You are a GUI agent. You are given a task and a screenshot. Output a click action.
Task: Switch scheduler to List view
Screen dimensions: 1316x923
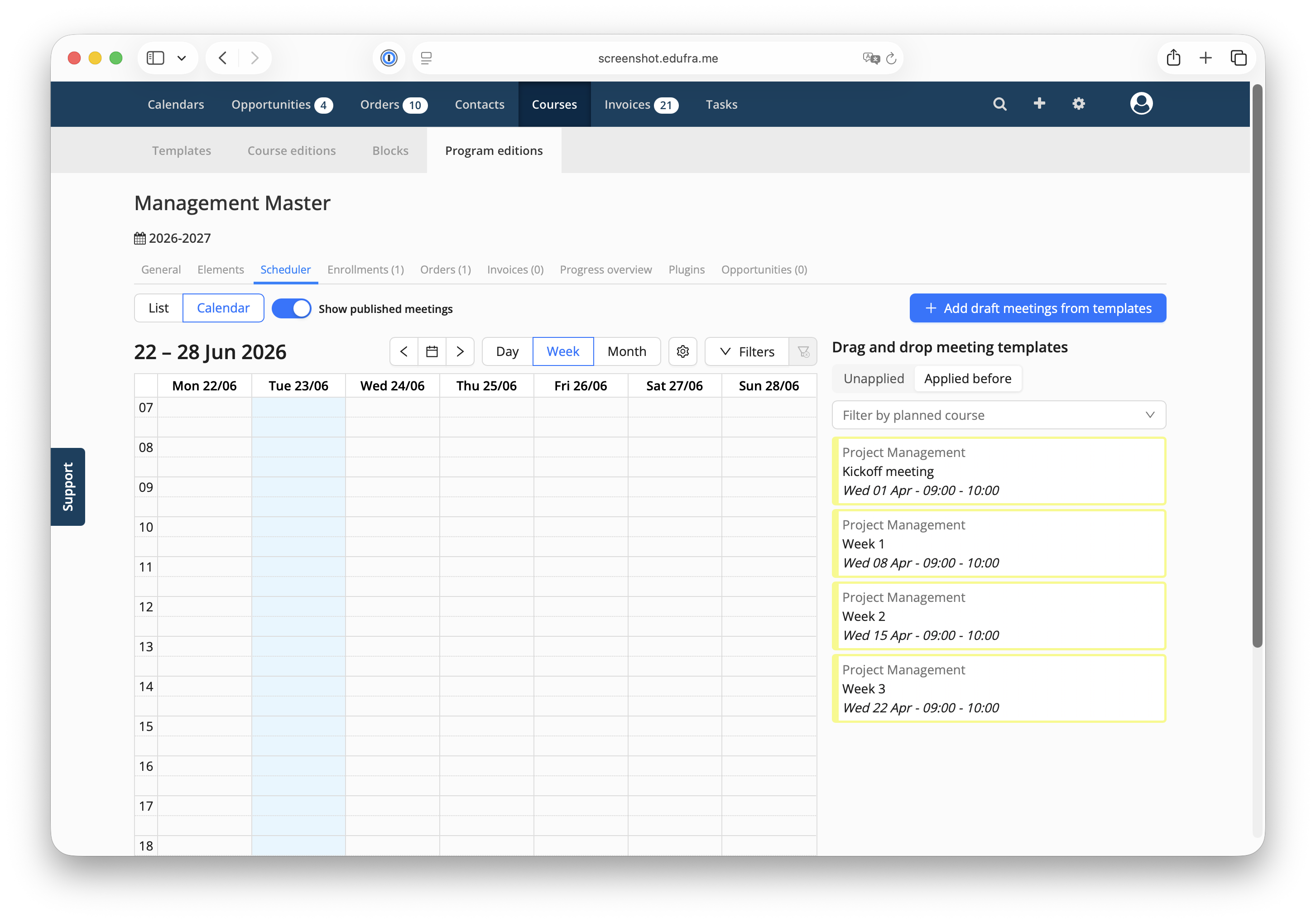159,308
